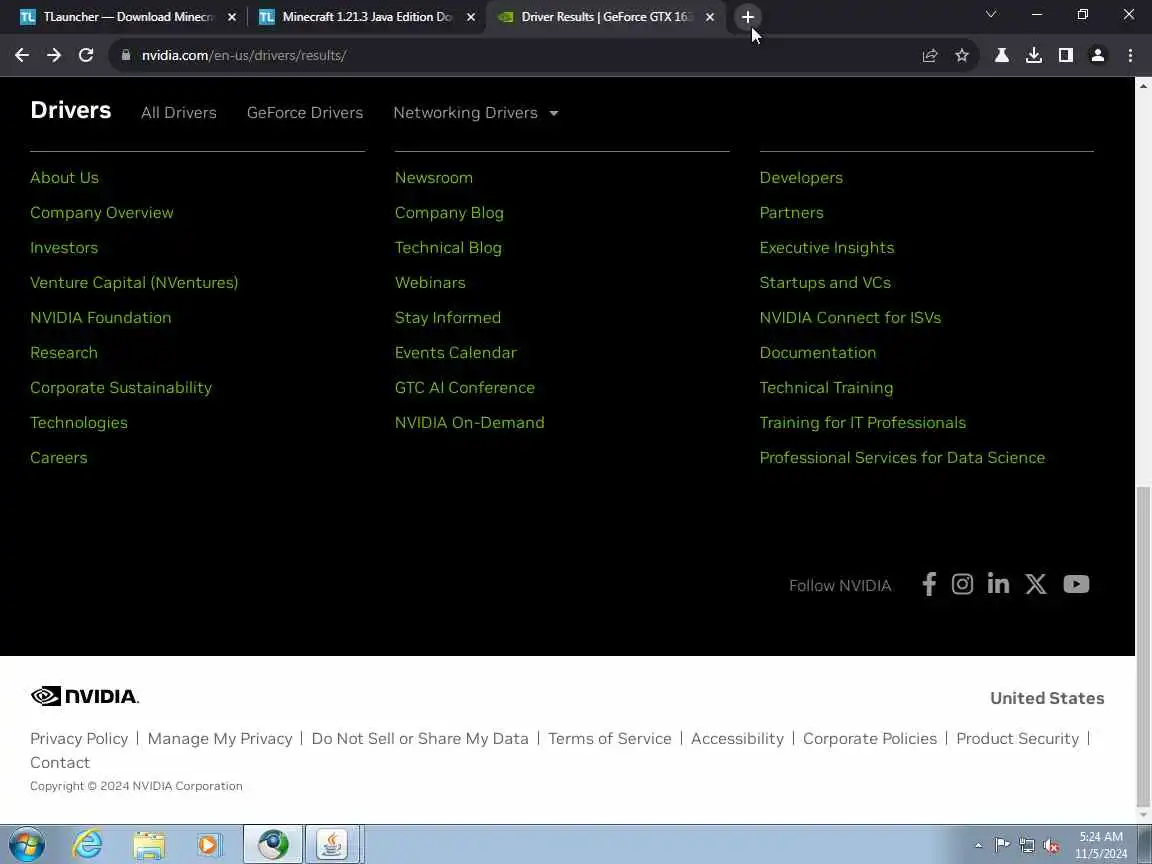The height and width of the screenshot is (864, 1152).
Task: Open All Drivers menu item
Action: click(179, 112)
